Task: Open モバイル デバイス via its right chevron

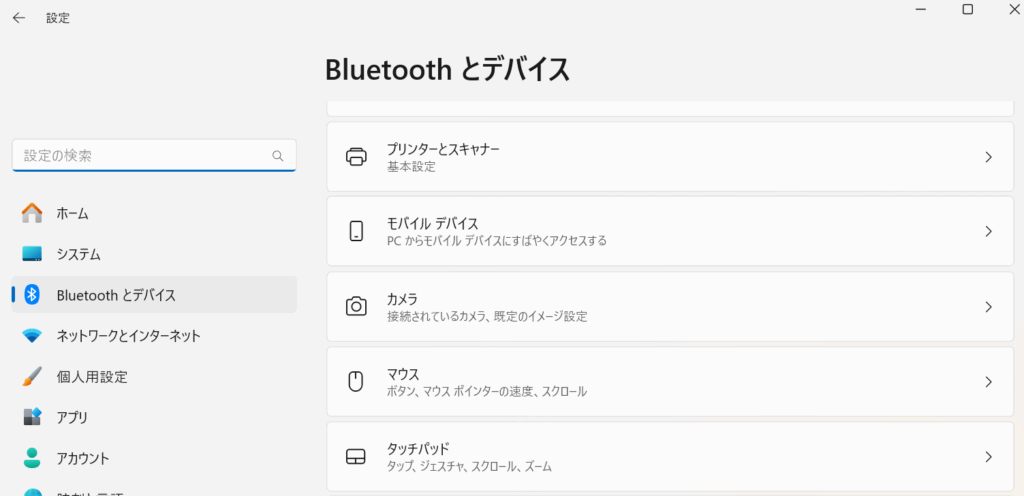Action: coord(988,231)
